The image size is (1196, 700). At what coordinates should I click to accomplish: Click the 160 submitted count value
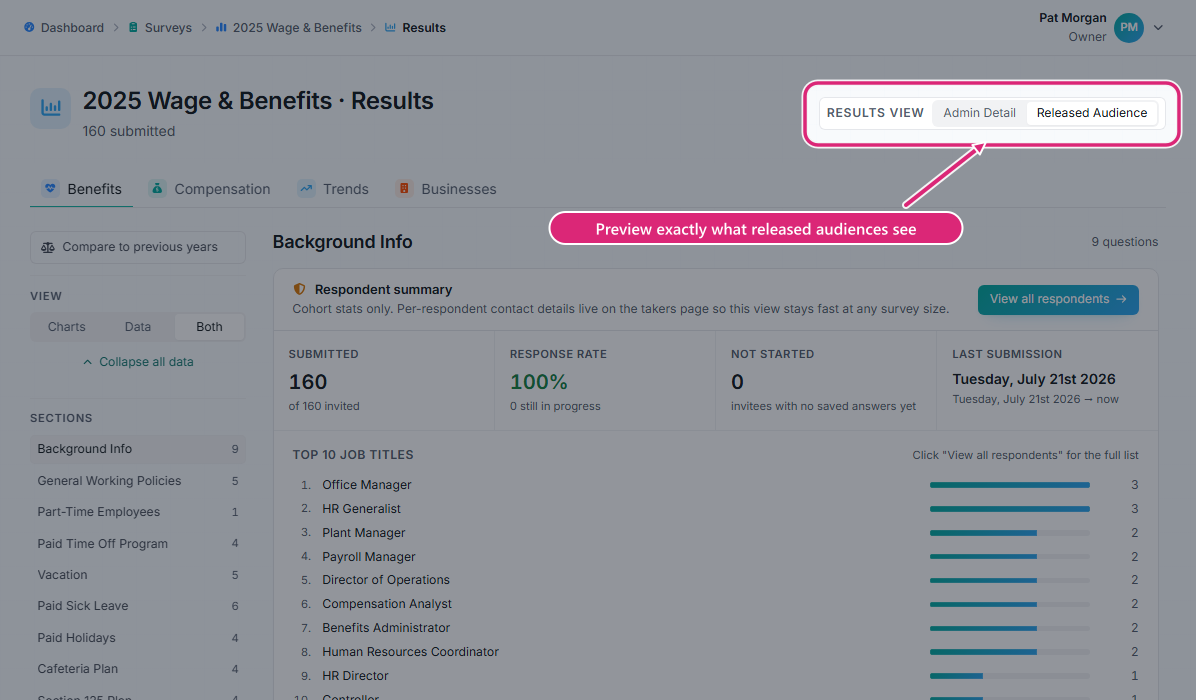[x=307, y=381]
